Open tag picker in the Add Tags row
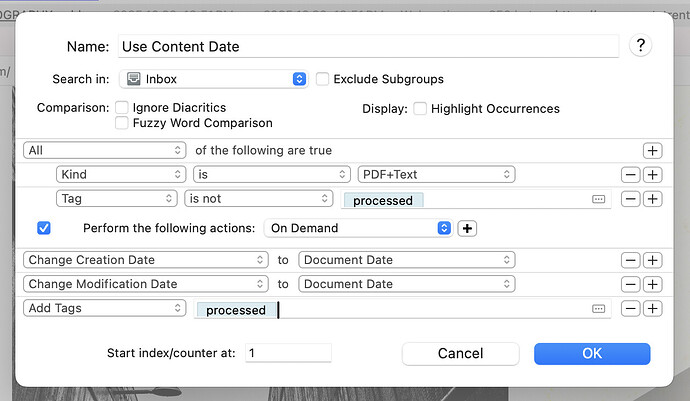The width and height of the screenshot is (690, 401). pos(599,309)
